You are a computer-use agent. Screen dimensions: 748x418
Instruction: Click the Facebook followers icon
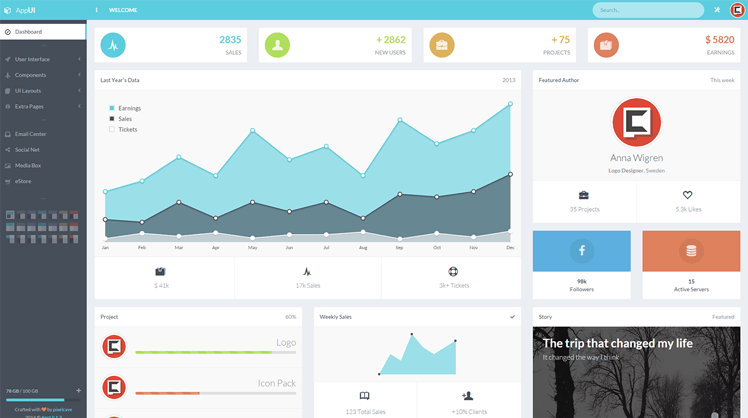pos(581,251)
